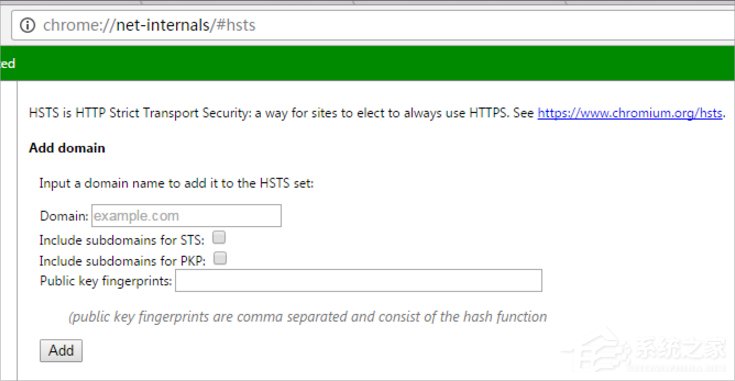The height and width of the screenshot is (381, 735).
Task: Click the Add button
Action: click(x=61, y=351)
